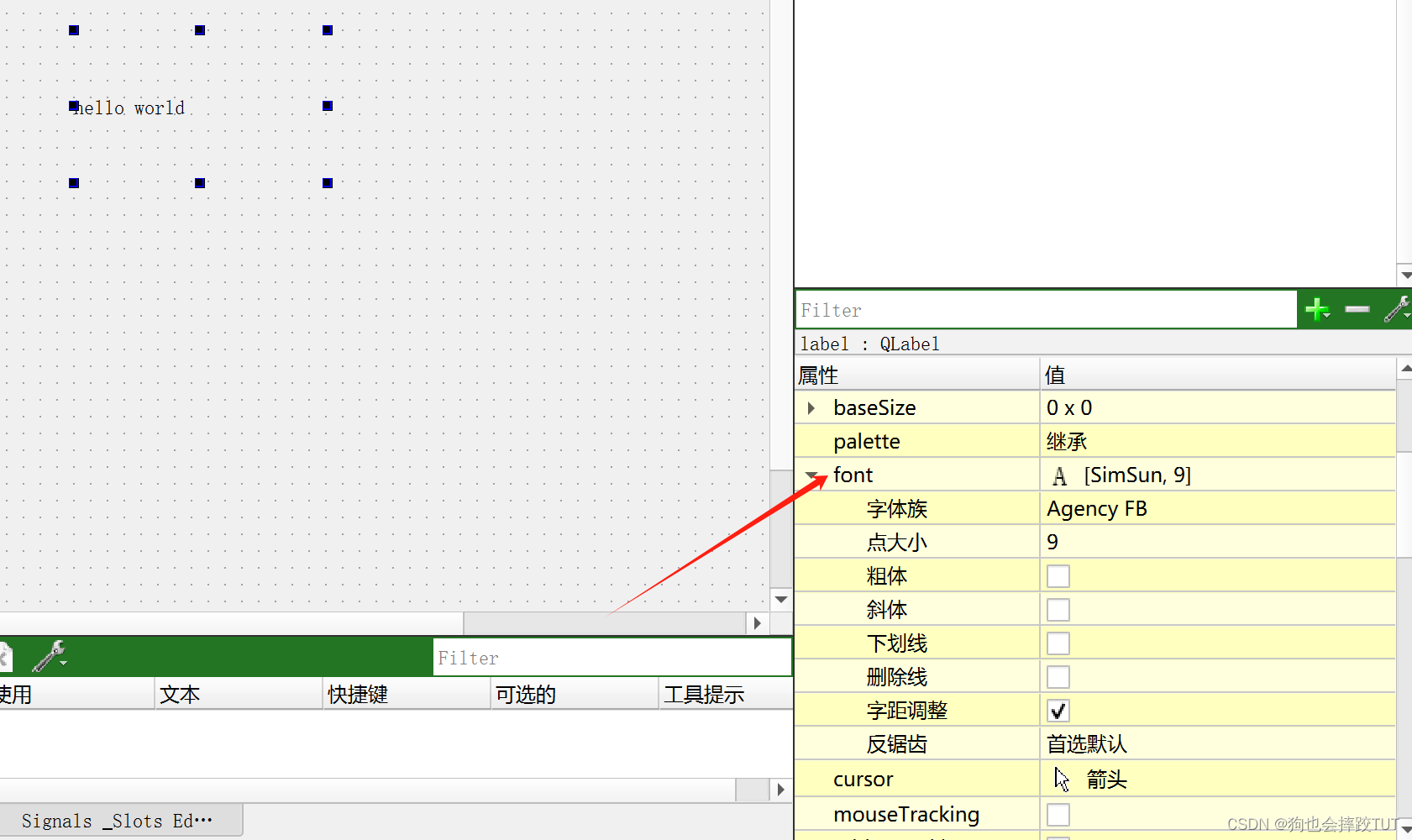The height and width of the screenshot is (840, 1412).
Task: Select the 字体族 Agency FB value
Action: click(x=1218, y=509)
